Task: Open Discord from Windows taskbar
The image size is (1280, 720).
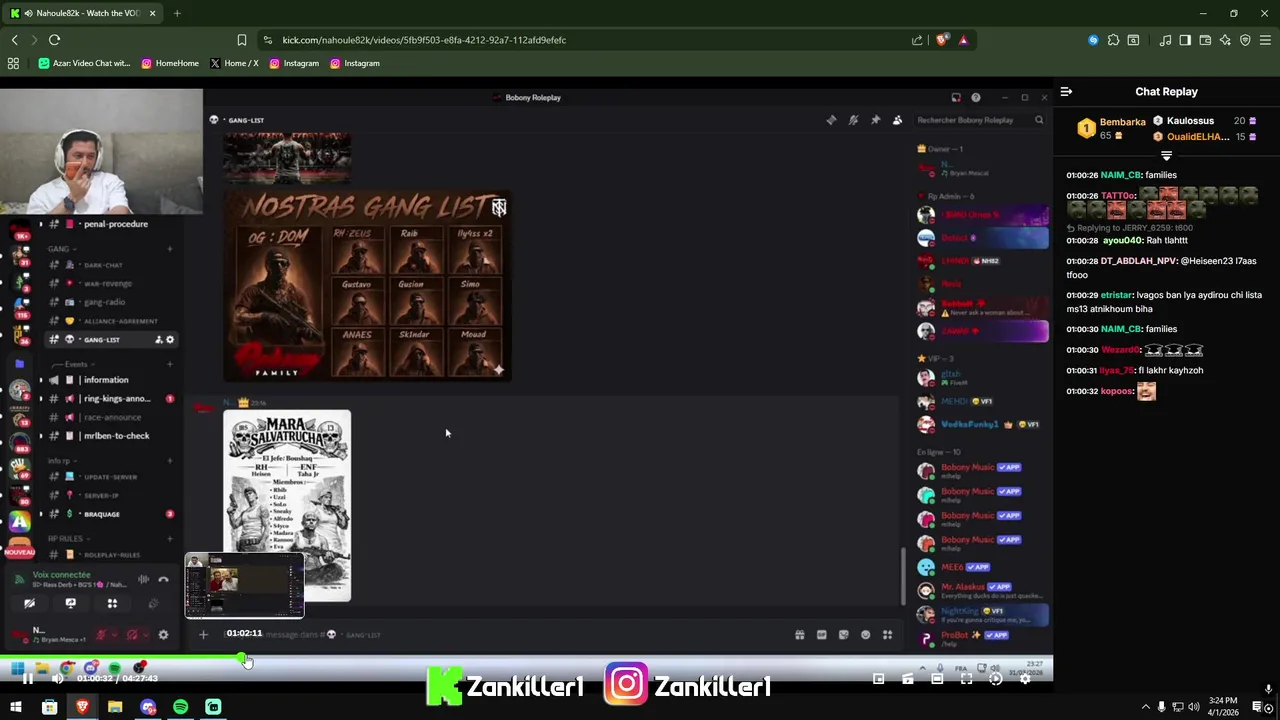Action: 148,707
